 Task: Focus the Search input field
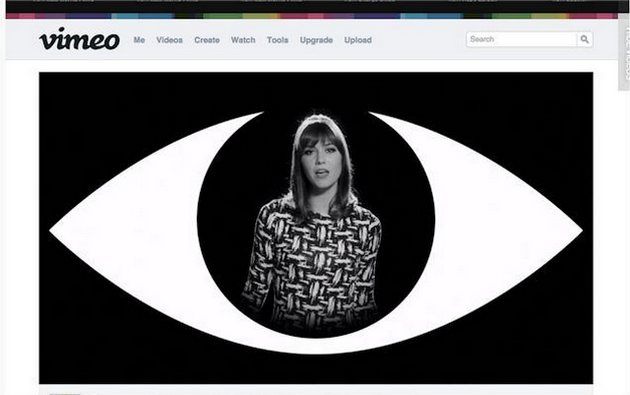point(522,39)
